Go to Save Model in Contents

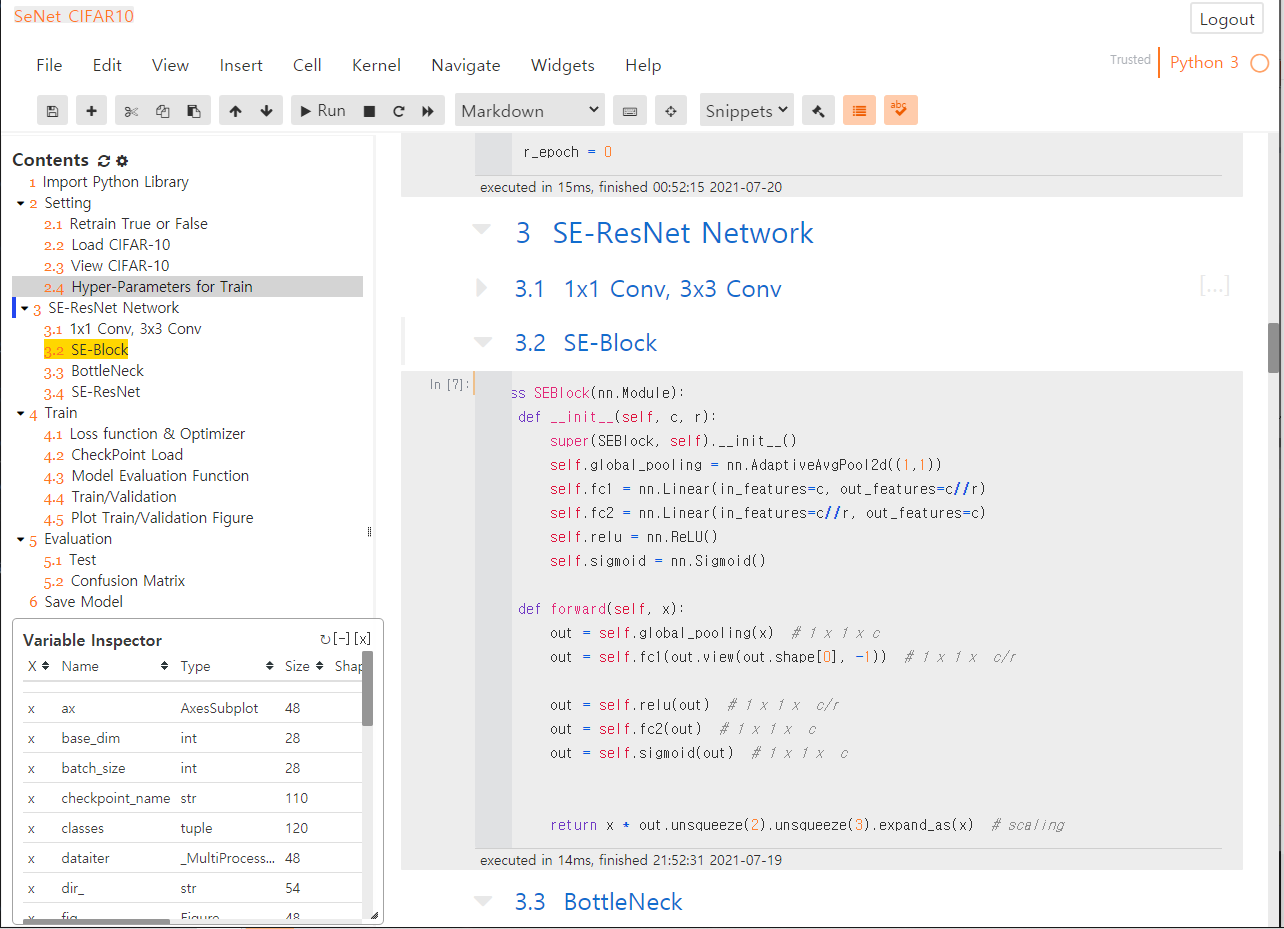tap(84, 602)
